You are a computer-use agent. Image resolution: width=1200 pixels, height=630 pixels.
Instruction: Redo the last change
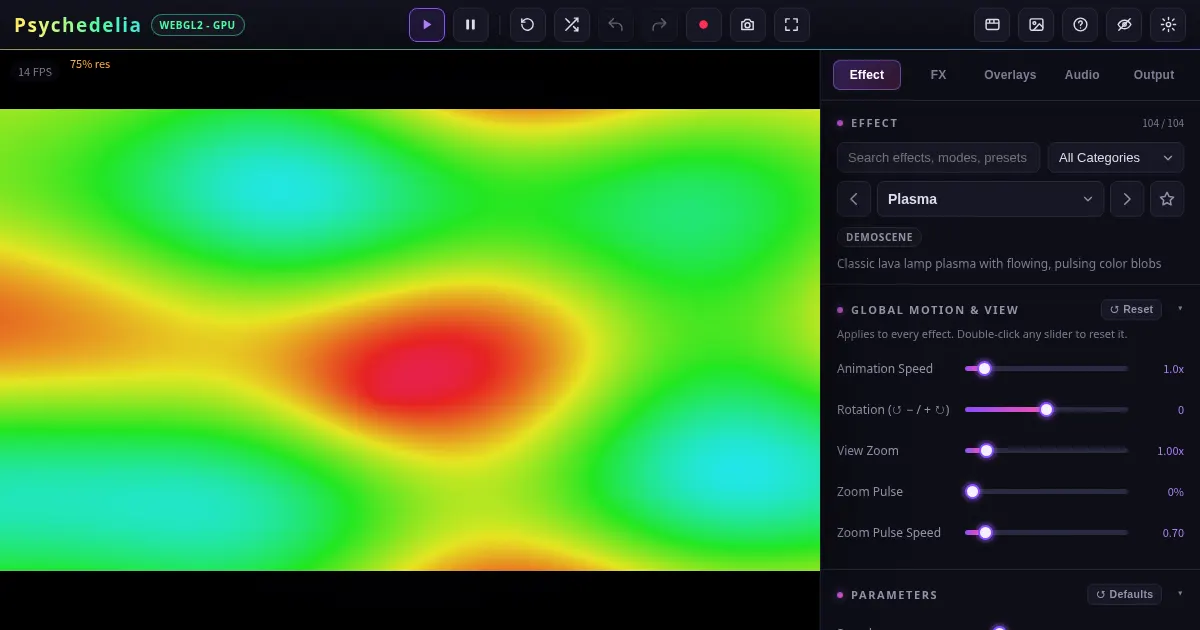[660, 25]
